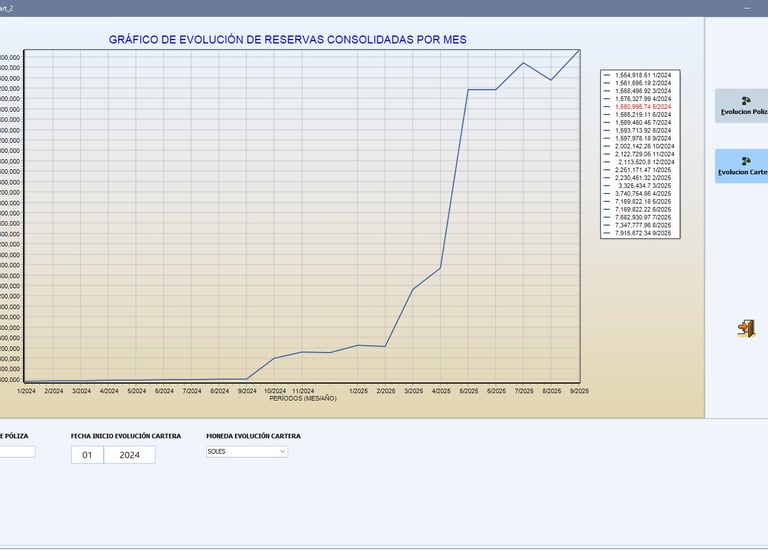The image size is (768, 550).
Task: Select the legend entry for 2/2024
Action: [x=638, y=83]
